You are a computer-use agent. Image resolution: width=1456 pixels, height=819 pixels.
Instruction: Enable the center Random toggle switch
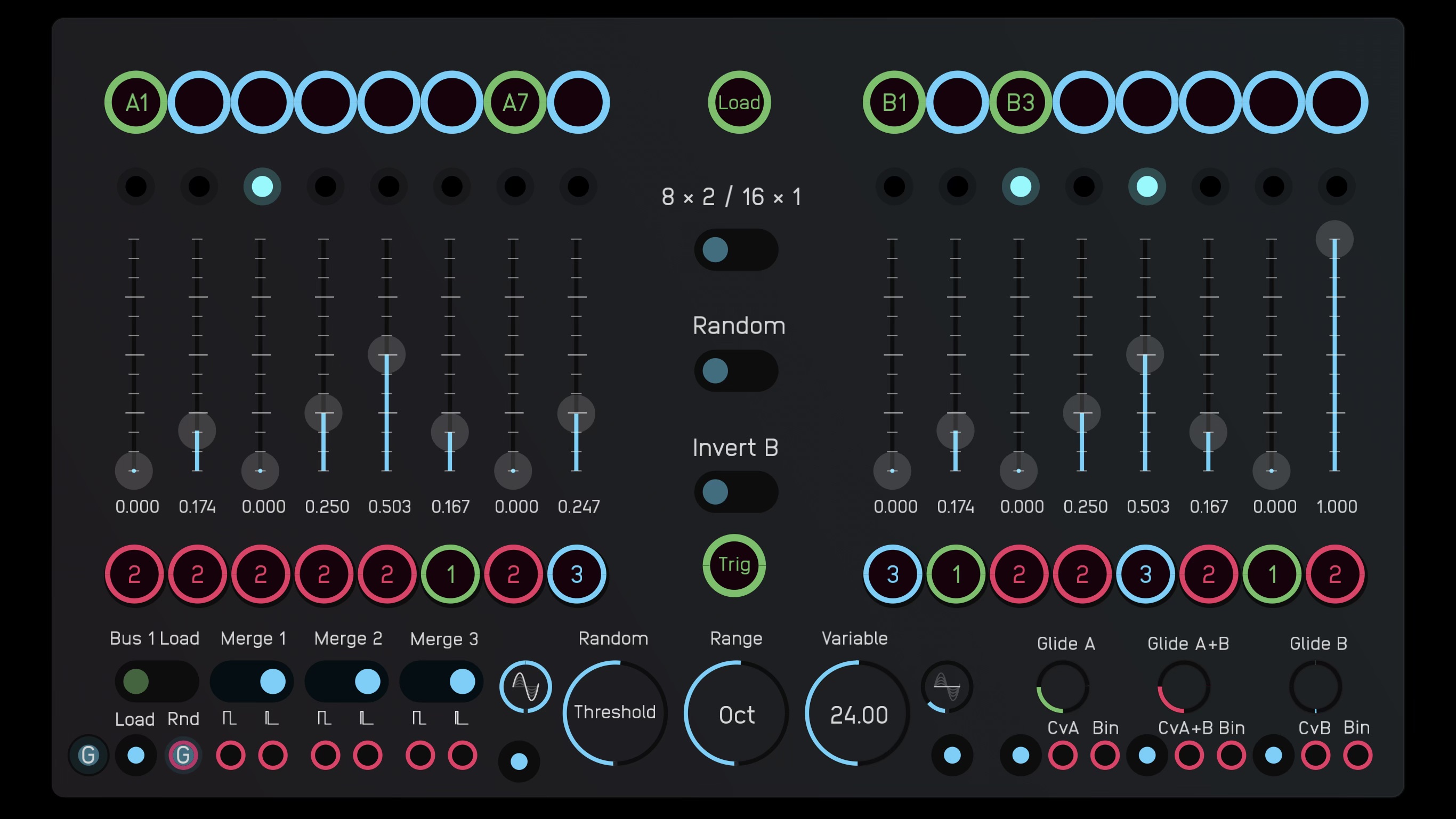tap(736, 371)
